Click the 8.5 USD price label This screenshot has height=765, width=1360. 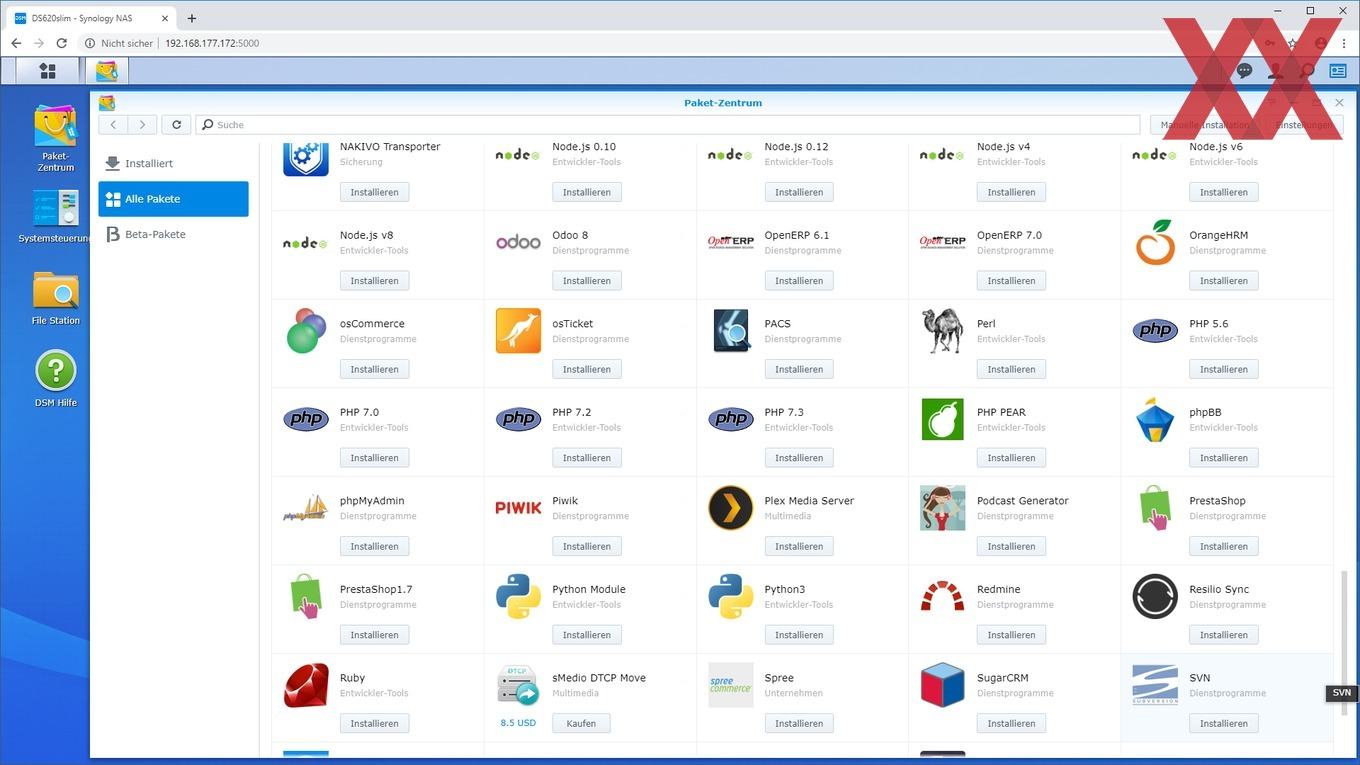click(x=518, y=723)
